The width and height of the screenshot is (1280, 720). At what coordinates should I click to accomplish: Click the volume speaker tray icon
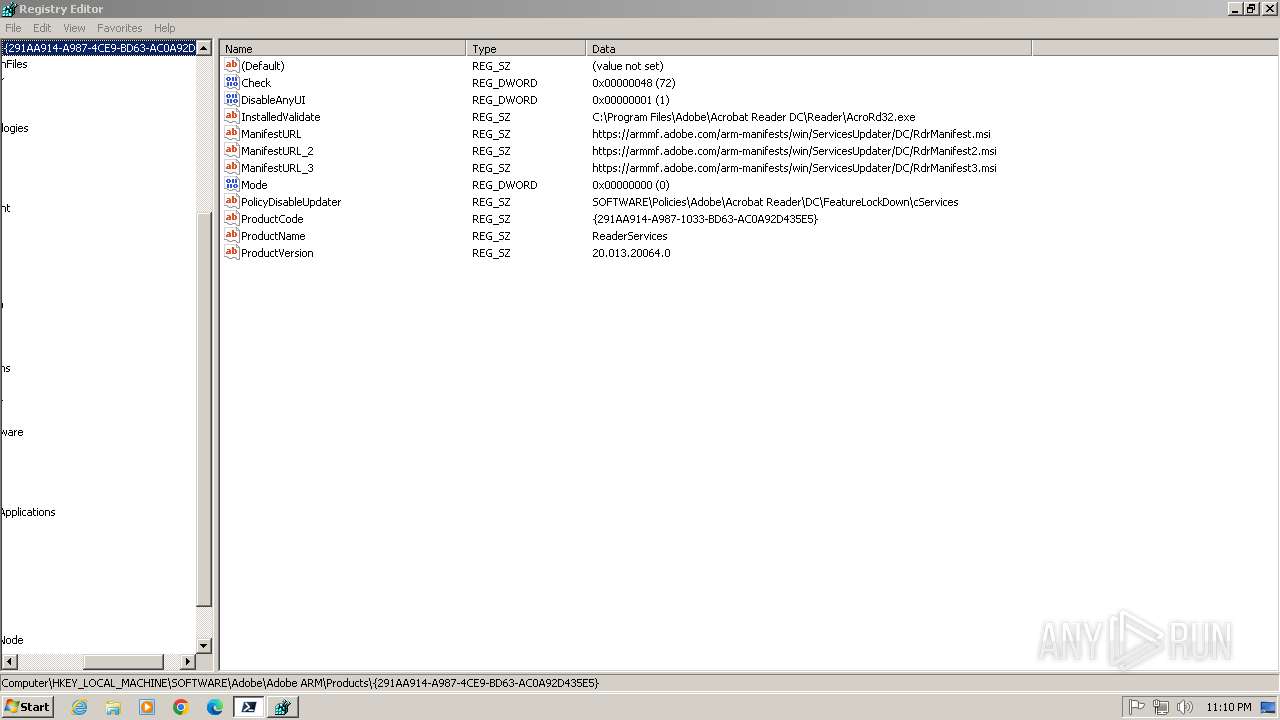pyautogui.click(x=1185, y=707)
